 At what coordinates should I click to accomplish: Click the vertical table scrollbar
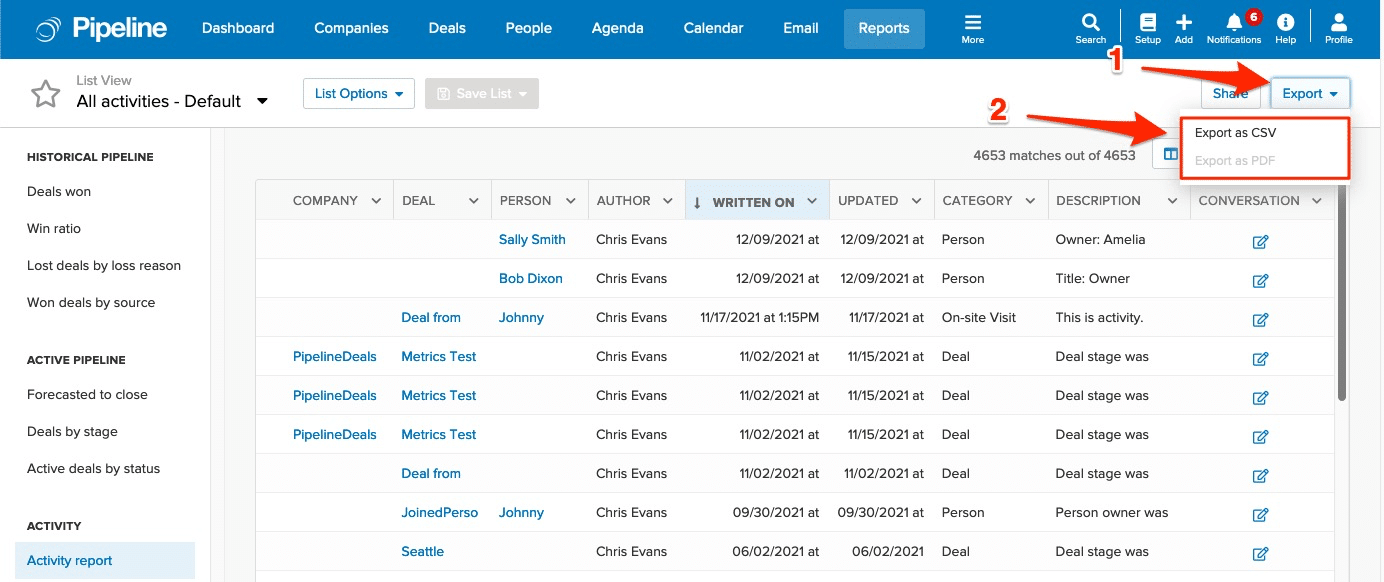(1341, 290)
